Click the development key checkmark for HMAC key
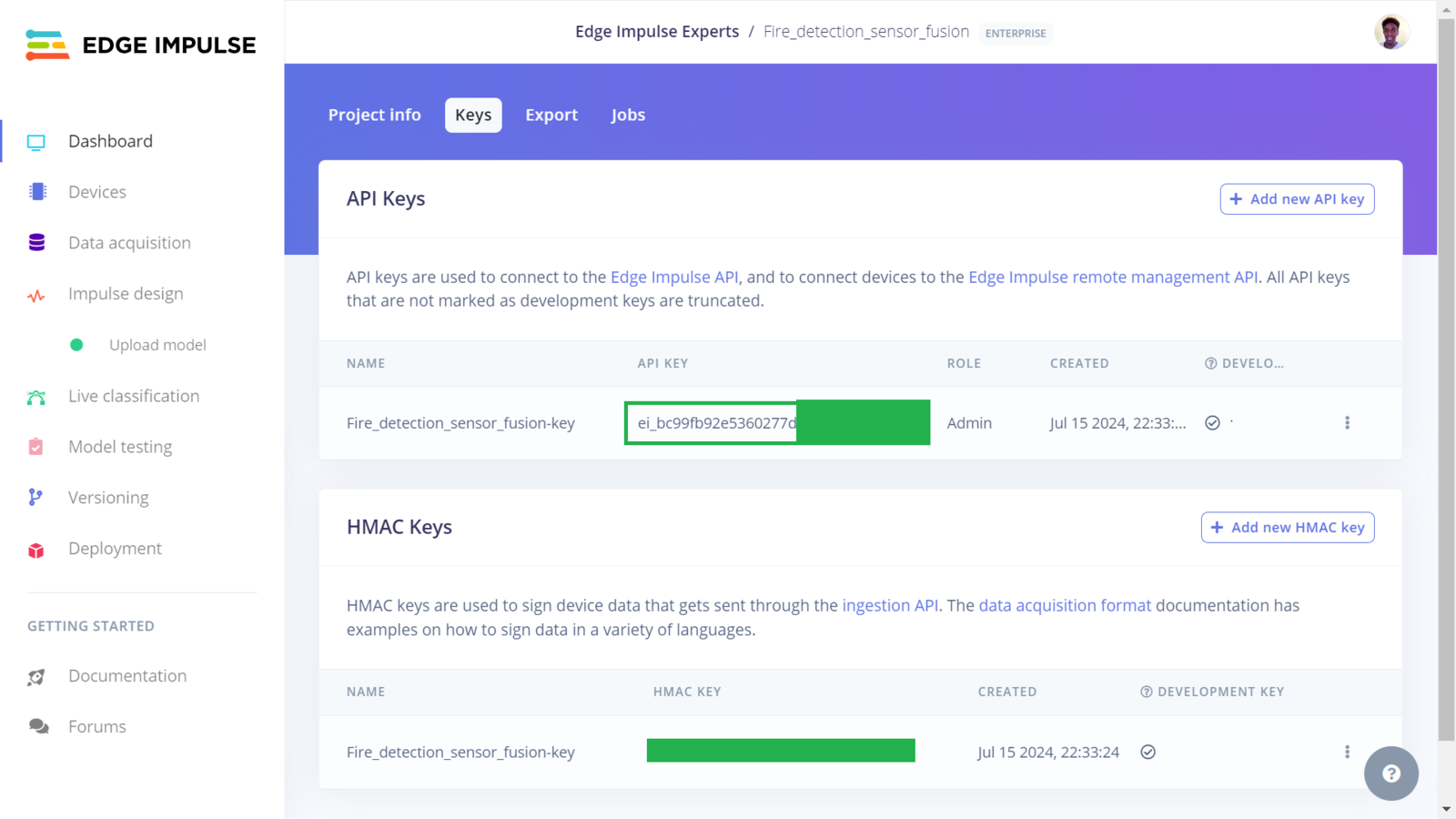The width and height of the screenshot is (1456, 819). [1148, 752]
